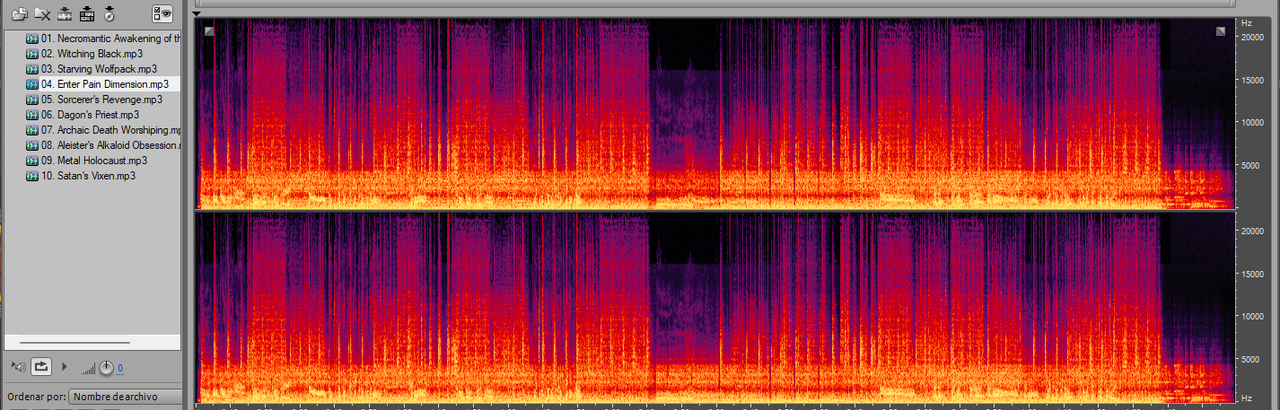
Task: Click 10000 on lower channel frequency scale
Action: click(x=1254, y=316)
